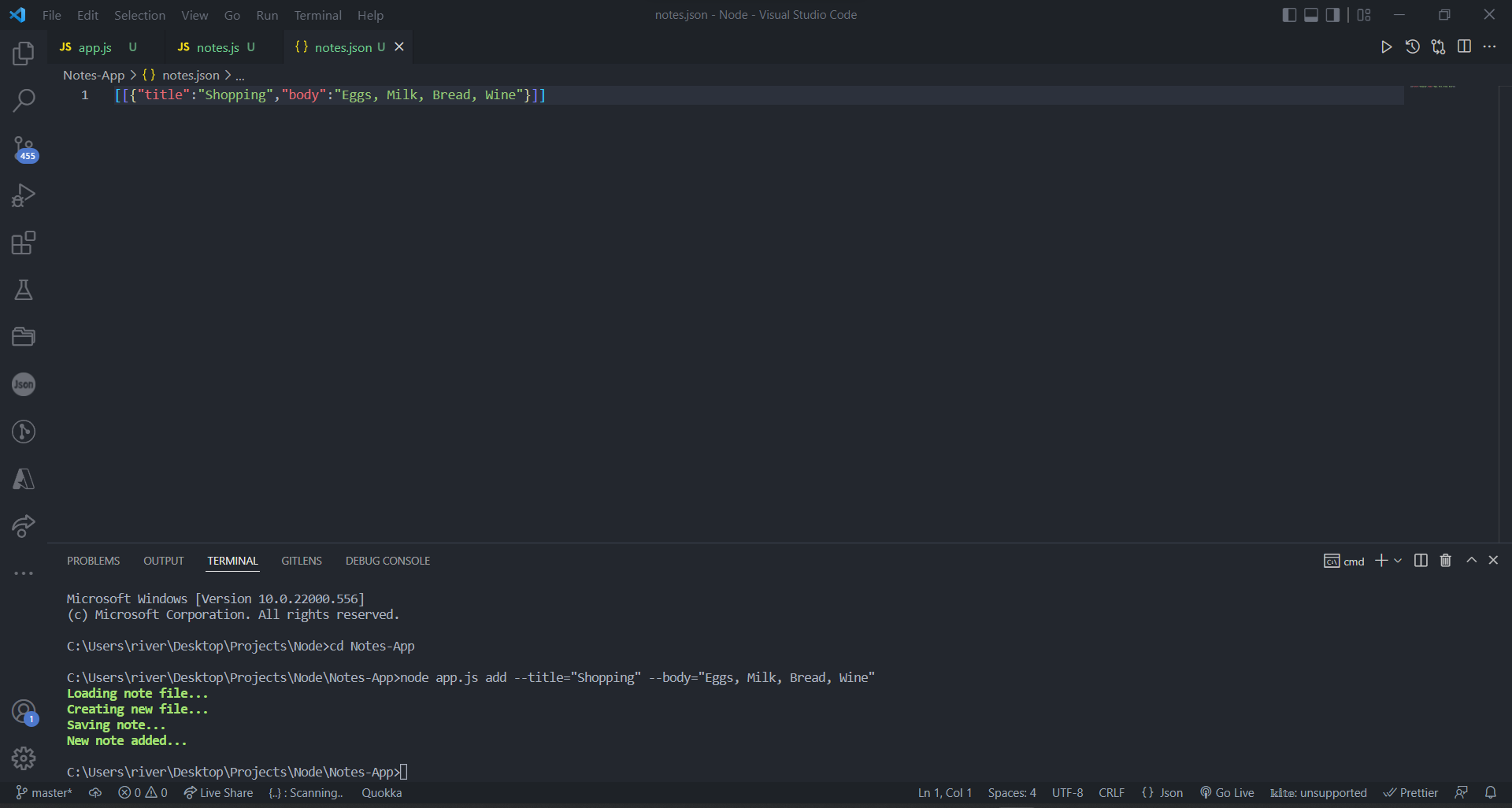Toggle the primary side bar visibility

pos(1289,14)
